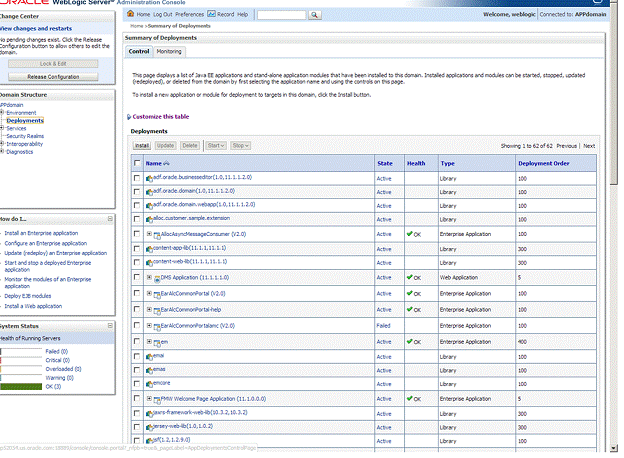Click Customize this table arrow icon

tap(129, 117)
